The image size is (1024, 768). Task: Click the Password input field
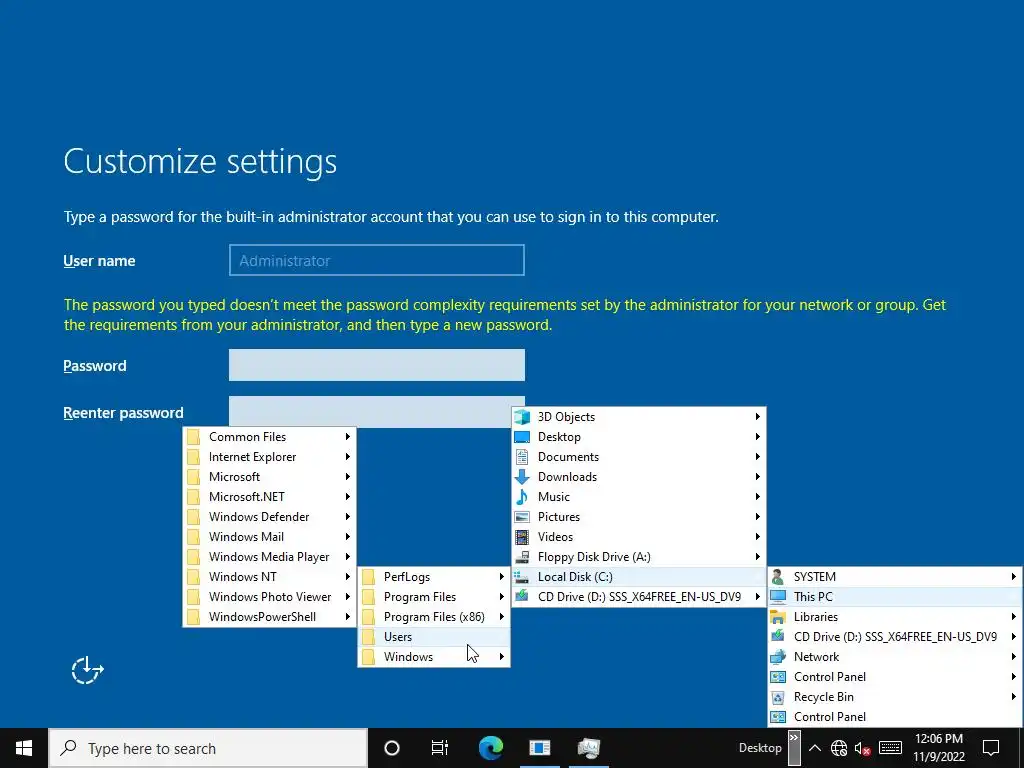point(377,365)
